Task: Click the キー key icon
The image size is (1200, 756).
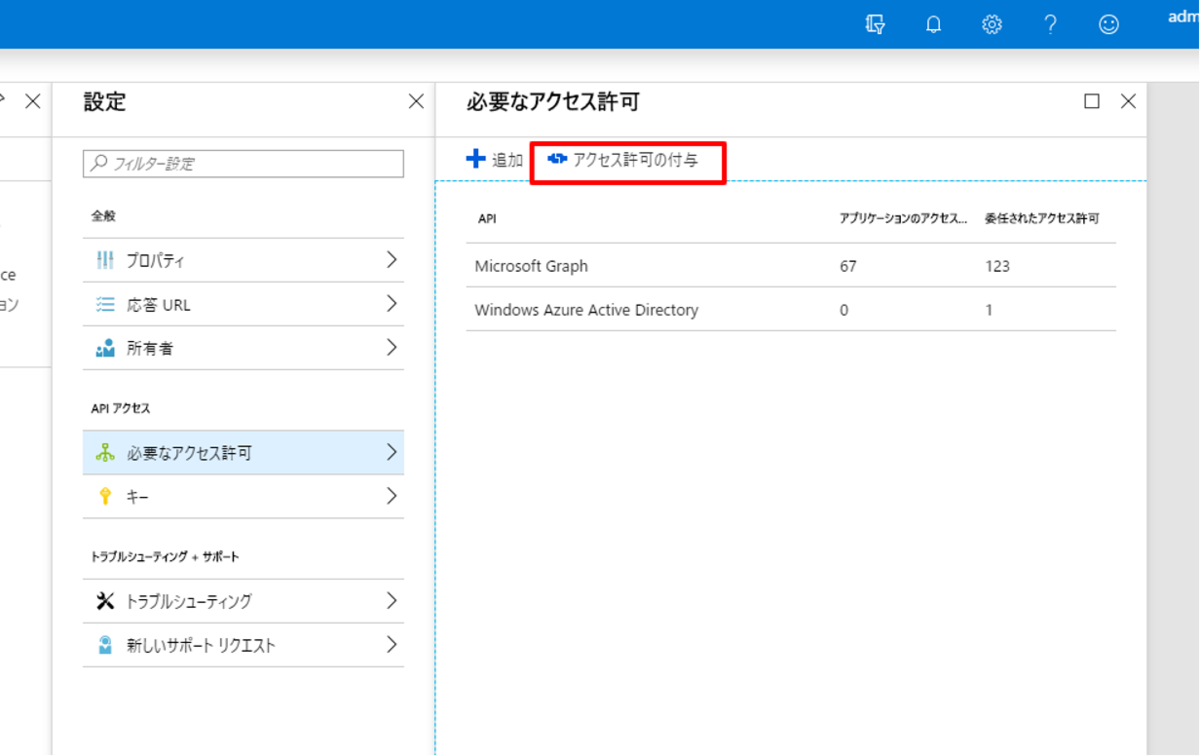Action: pyautogui.click(x=105, y=497)
